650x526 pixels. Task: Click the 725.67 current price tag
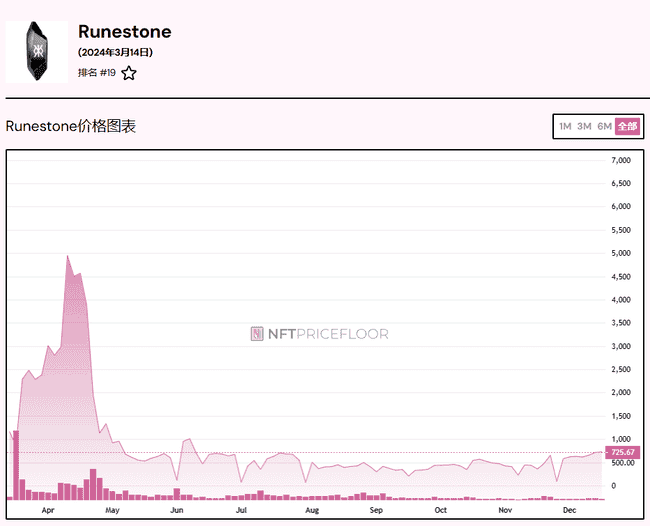click(x=623, y=453)
